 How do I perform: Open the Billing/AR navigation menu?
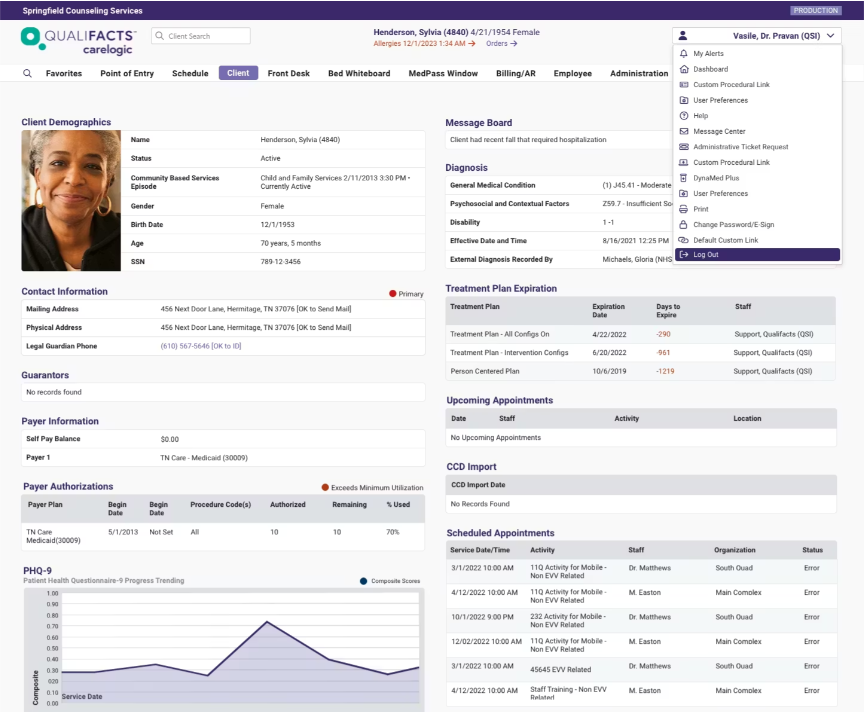pyautogui.click(x=516, y=74)
